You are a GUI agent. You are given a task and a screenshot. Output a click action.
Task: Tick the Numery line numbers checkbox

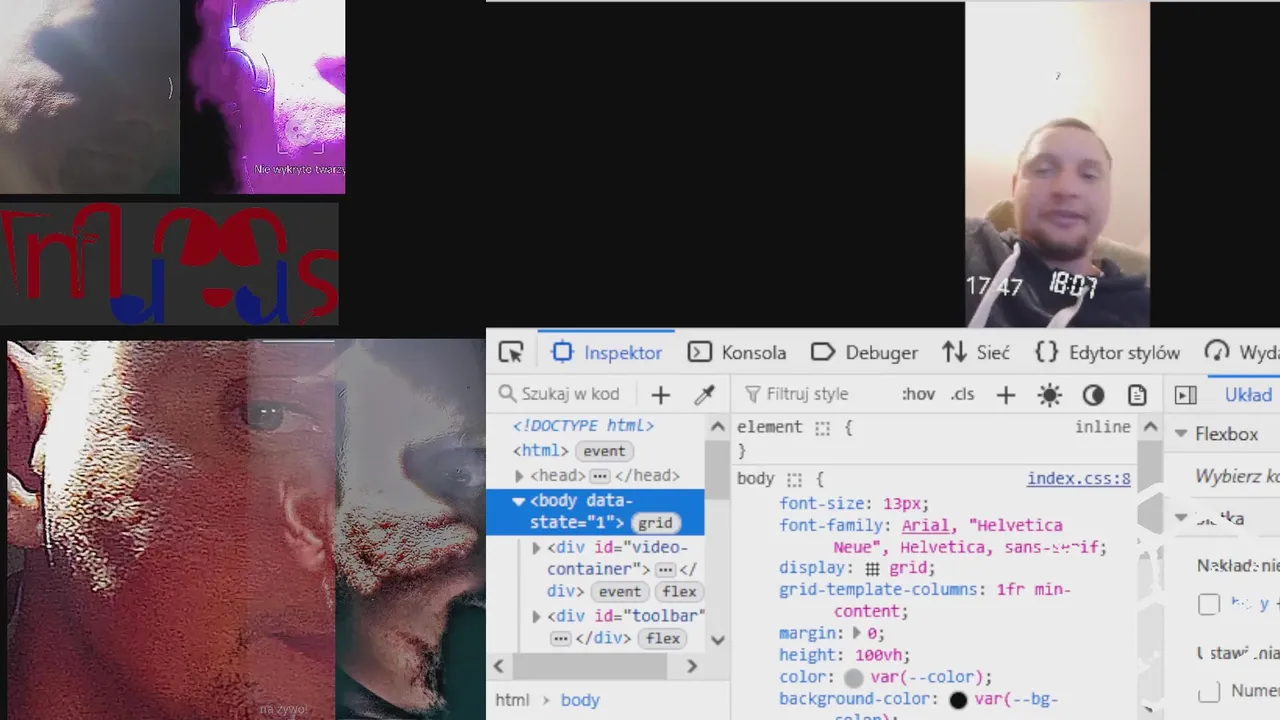pyautogui.click(x=1209, y=691)
